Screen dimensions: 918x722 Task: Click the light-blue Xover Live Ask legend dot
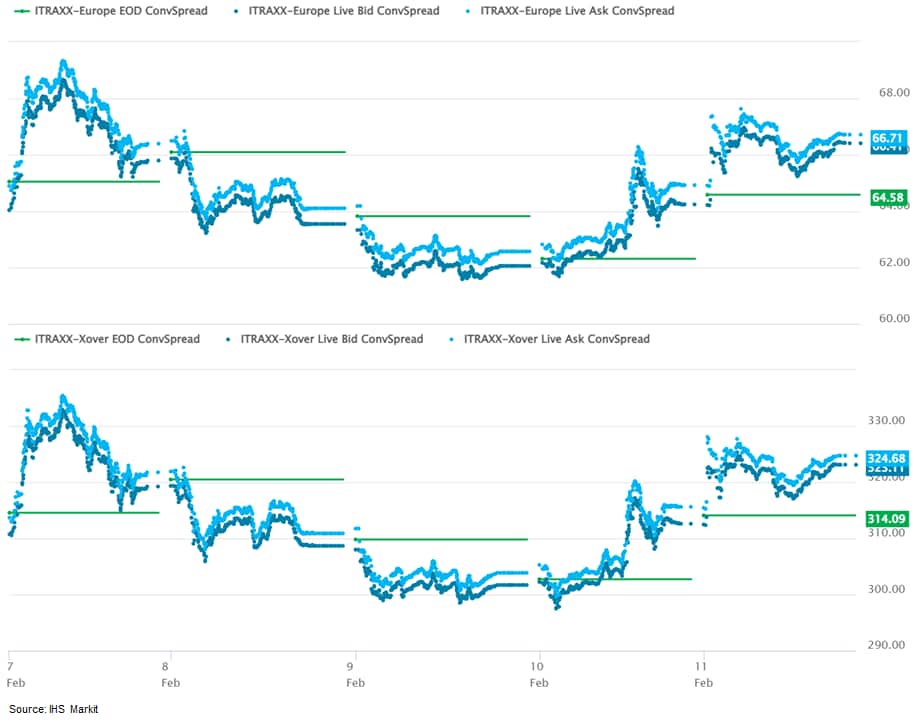[x=453, y=339]
